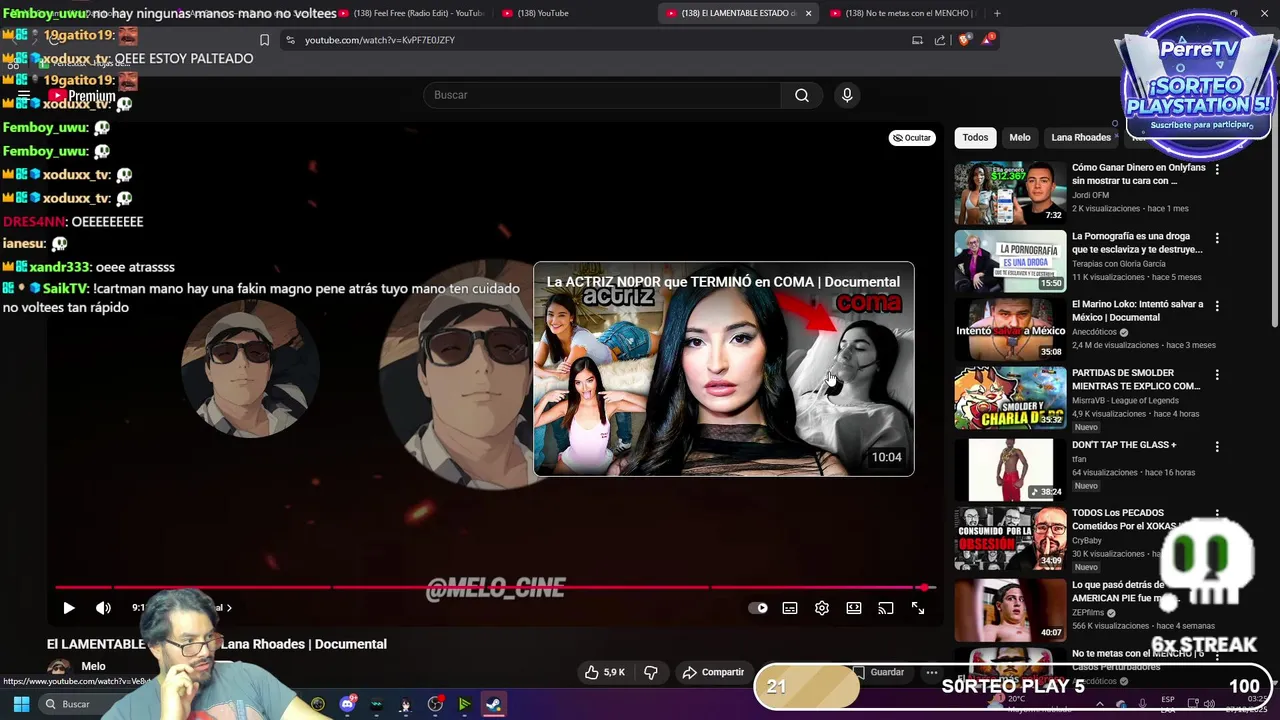Save the video with Guardar

(x=879, y=673)
